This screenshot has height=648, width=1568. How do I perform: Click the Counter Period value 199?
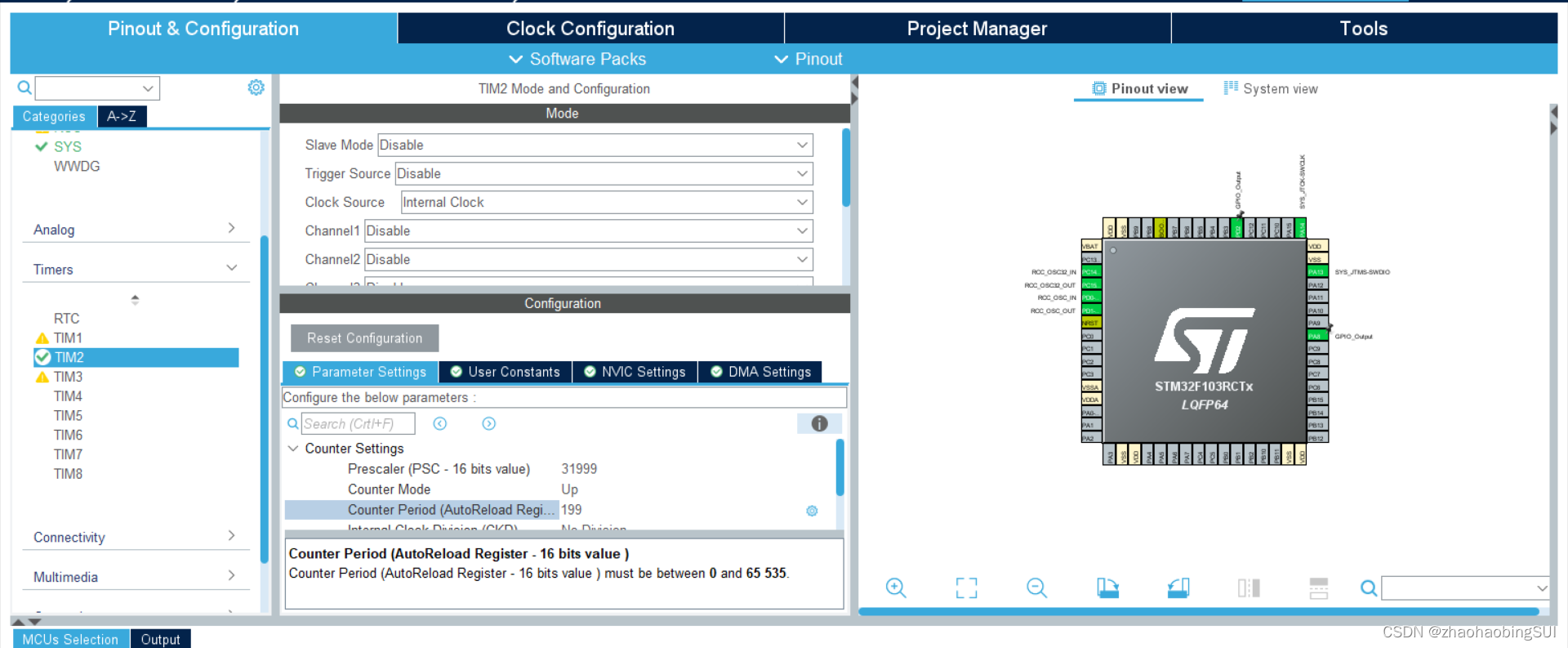(x=572, y=510)
